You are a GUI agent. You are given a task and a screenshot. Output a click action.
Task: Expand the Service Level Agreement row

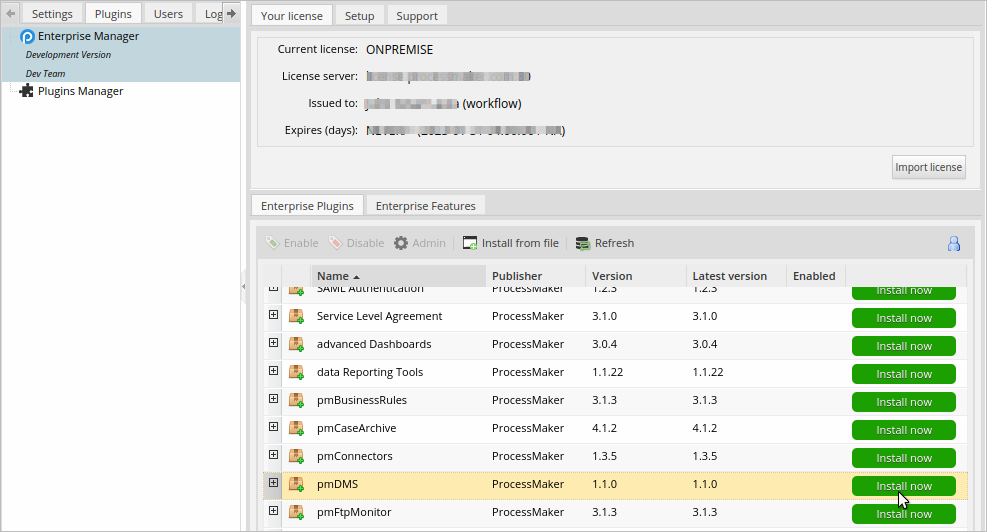coord(273,315)
